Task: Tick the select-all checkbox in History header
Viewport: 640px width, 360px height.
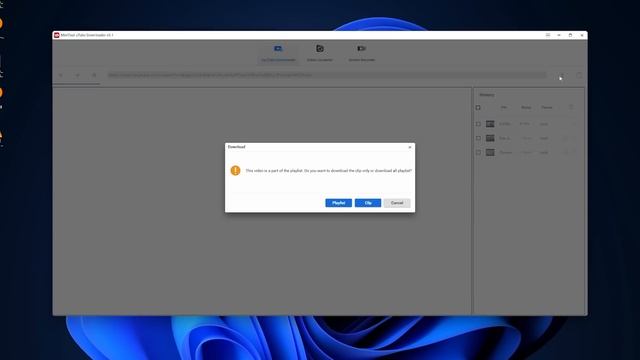Action: coord(478,108)
